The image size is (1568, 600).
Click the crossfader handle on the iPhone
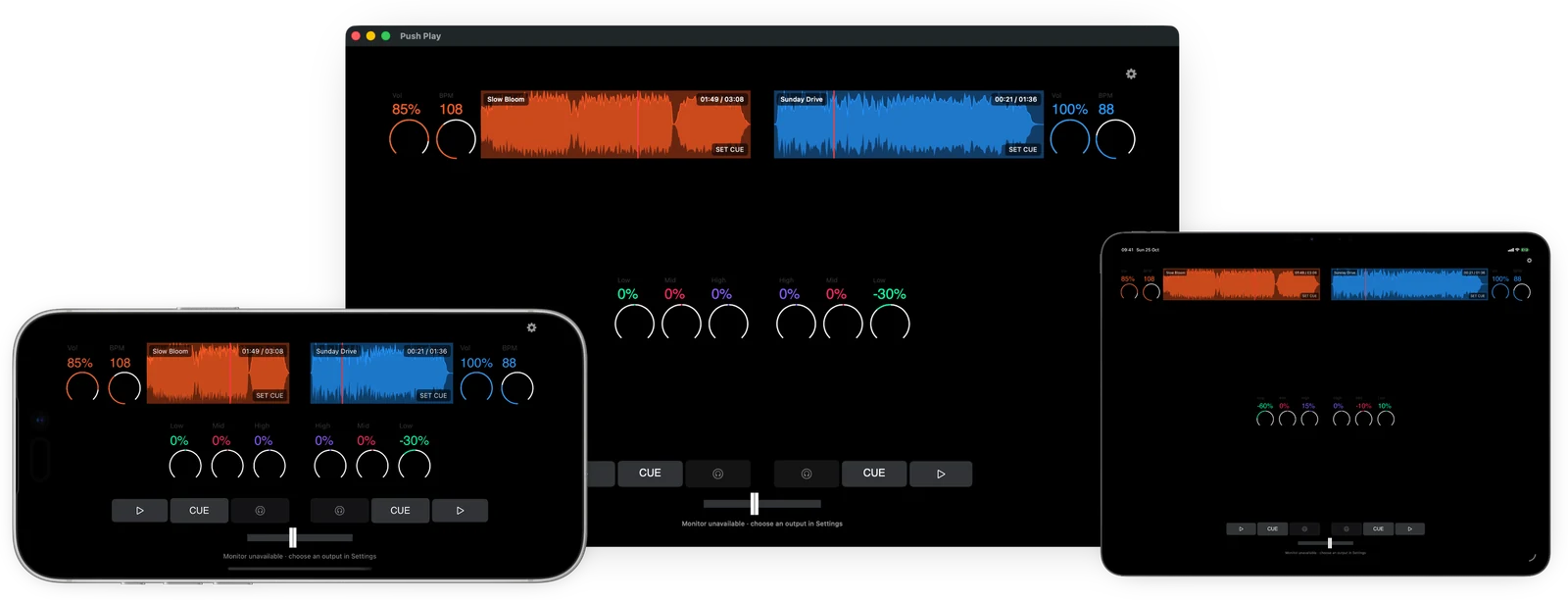tap(293, 537)
